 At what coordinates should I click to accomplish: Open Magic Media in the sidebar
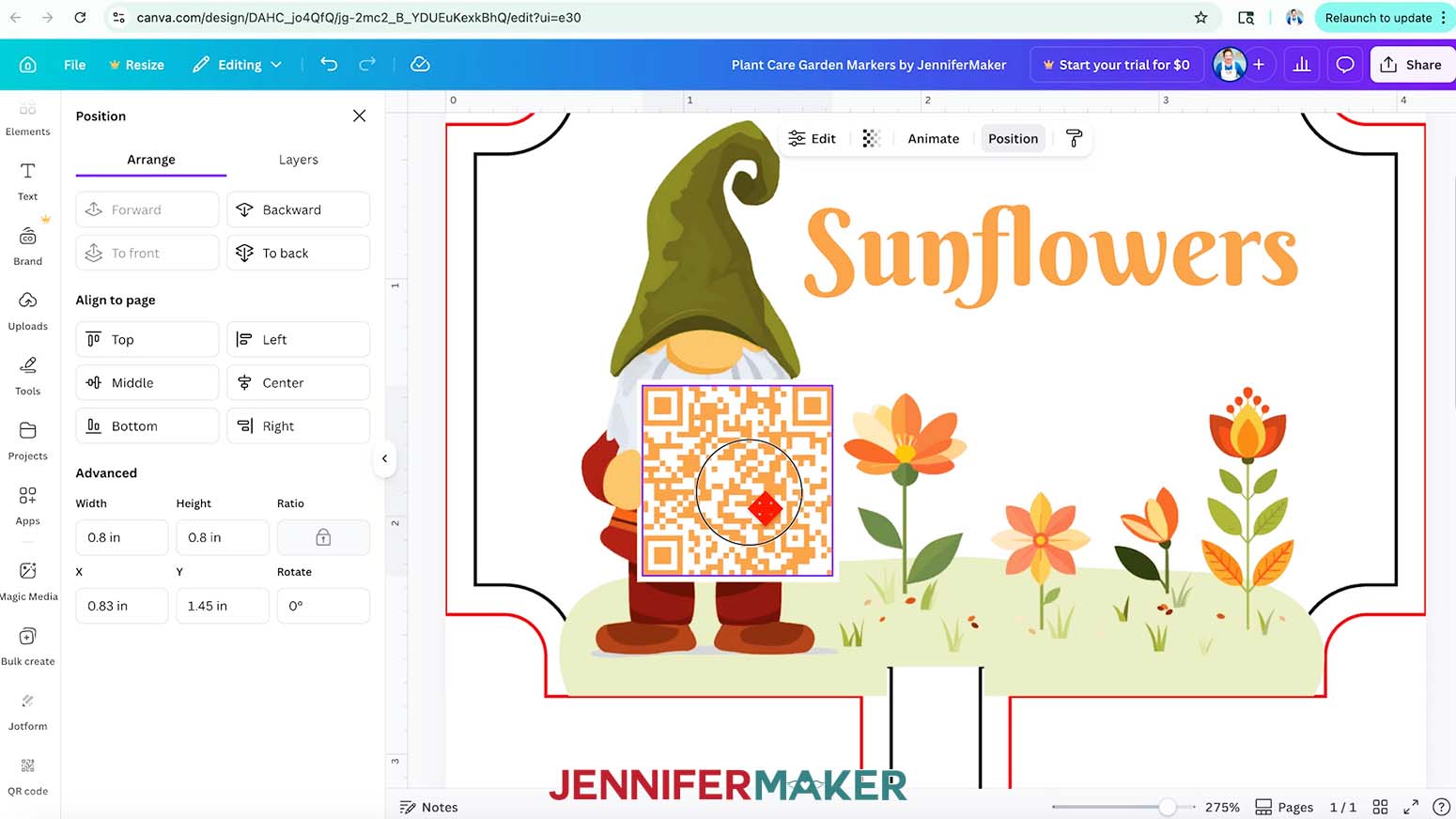pos(28,582)
